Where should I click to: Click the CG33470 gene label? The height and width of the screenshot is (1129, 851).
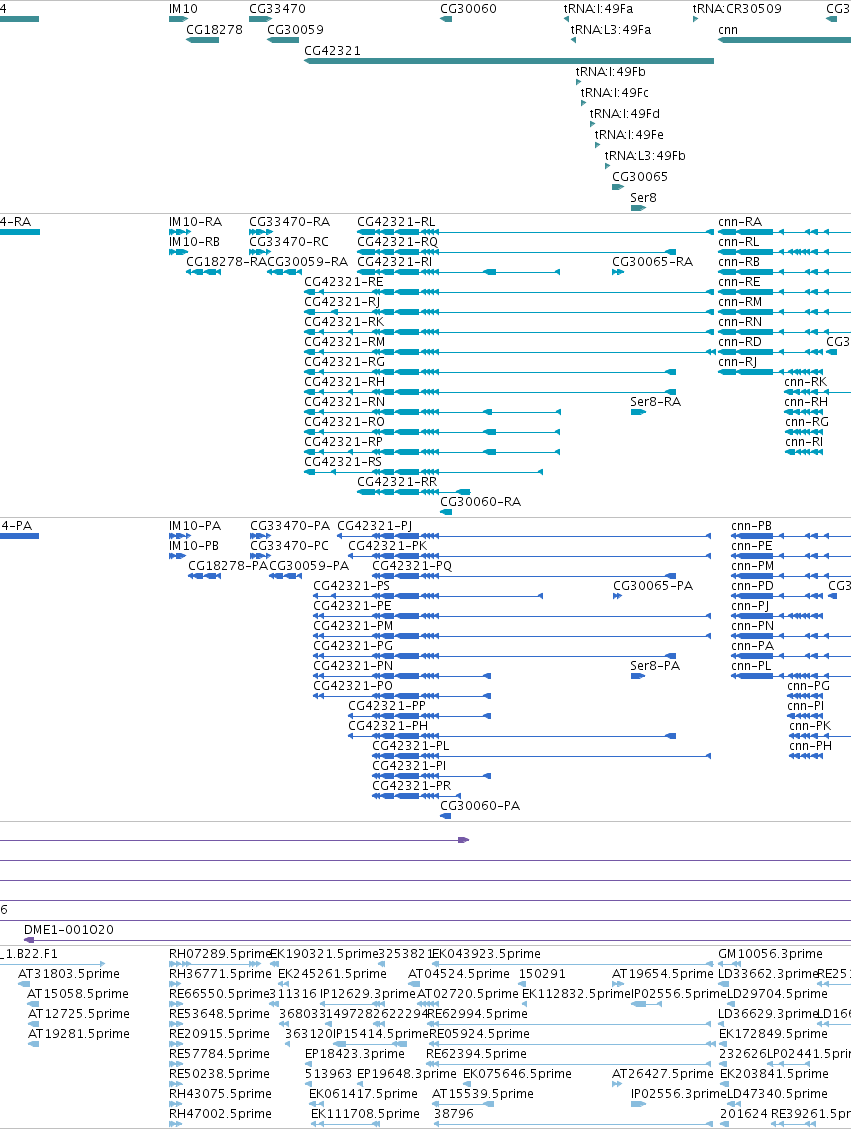(x=277, y=9)
